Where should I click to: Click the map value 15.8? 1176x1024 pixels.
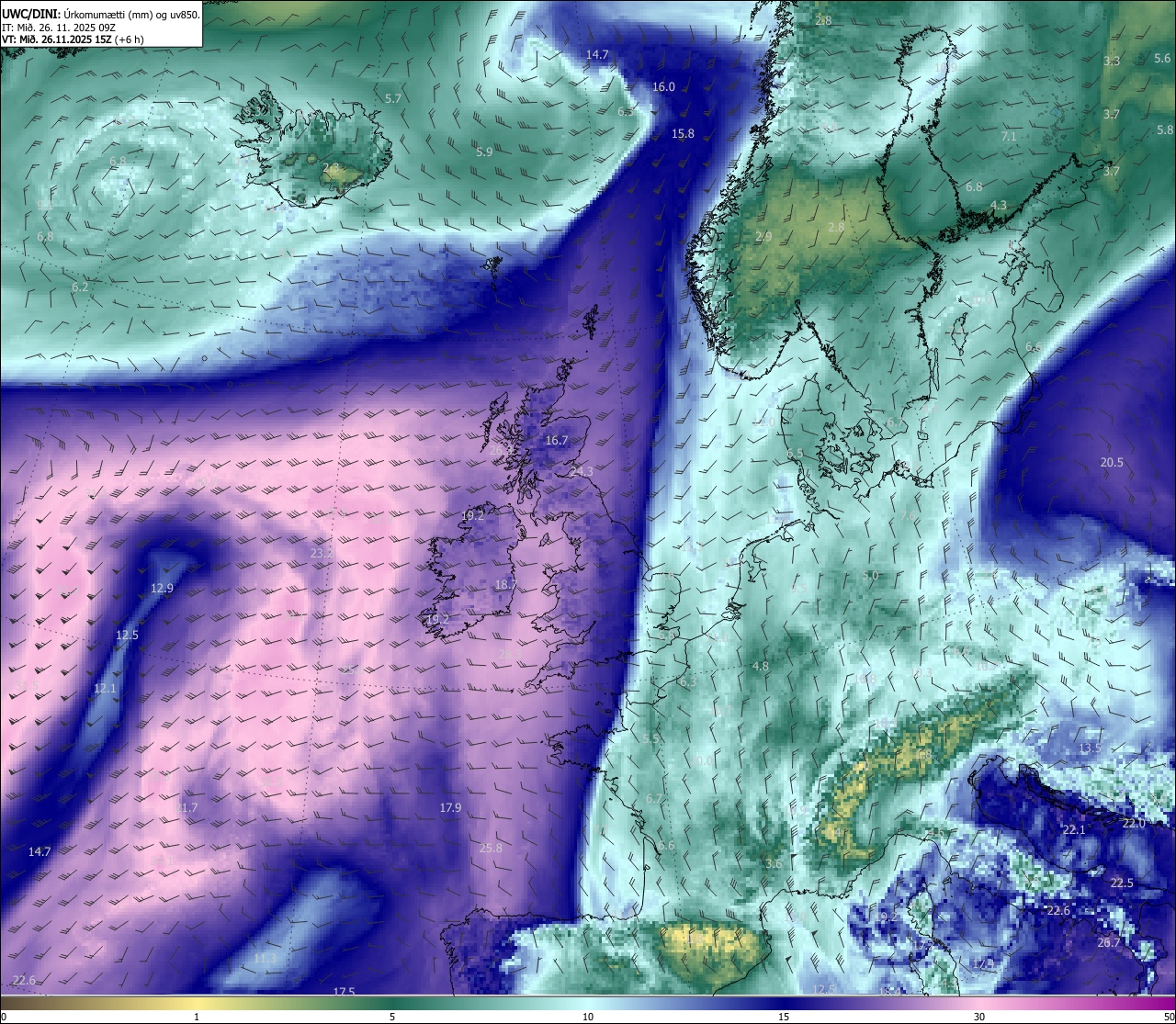point(683,133)
